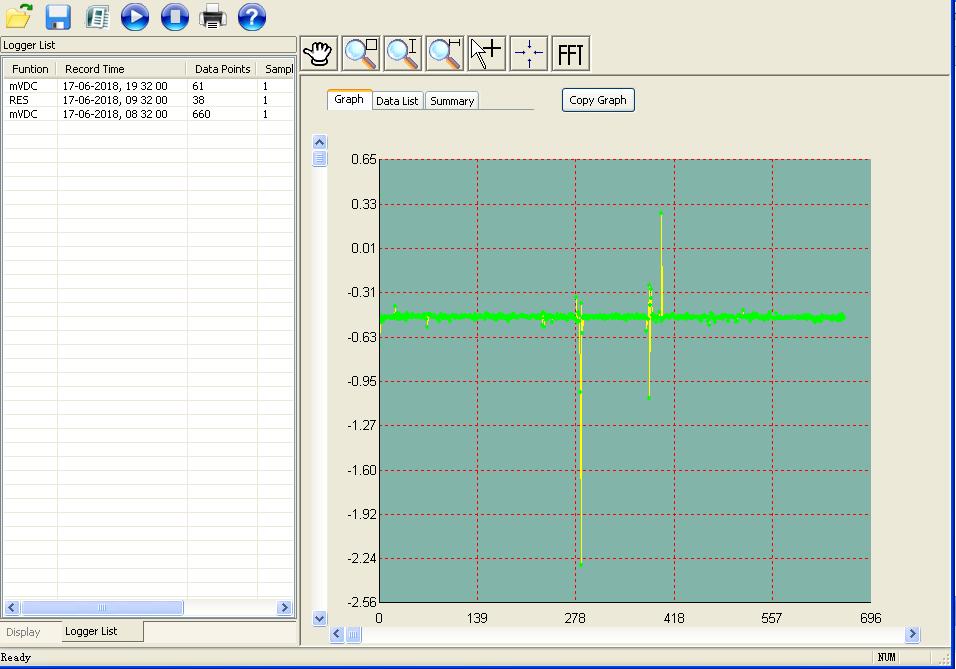
Task: Click the logger list scroll right arrow
Action: click(x=284, y=607)
